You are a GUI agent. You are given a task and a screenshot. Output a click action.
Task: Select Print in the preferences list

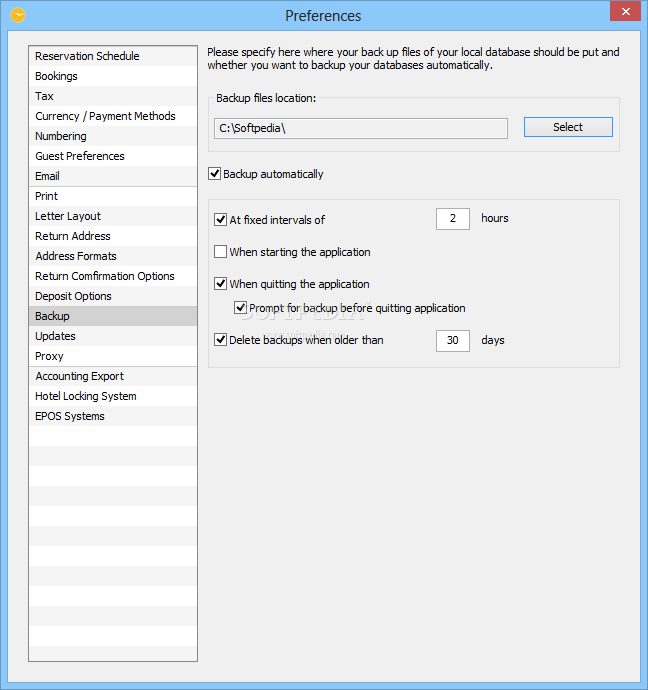tap(113, 196)
